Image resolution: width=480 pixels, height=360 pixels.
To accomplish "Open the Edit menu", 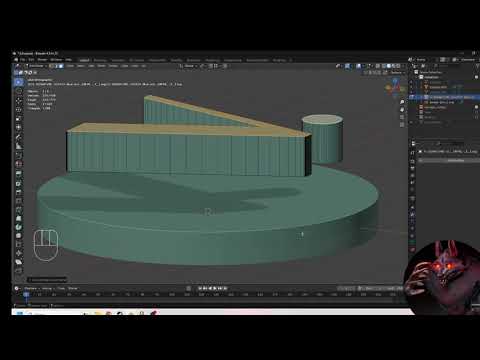I will (31, 60).
